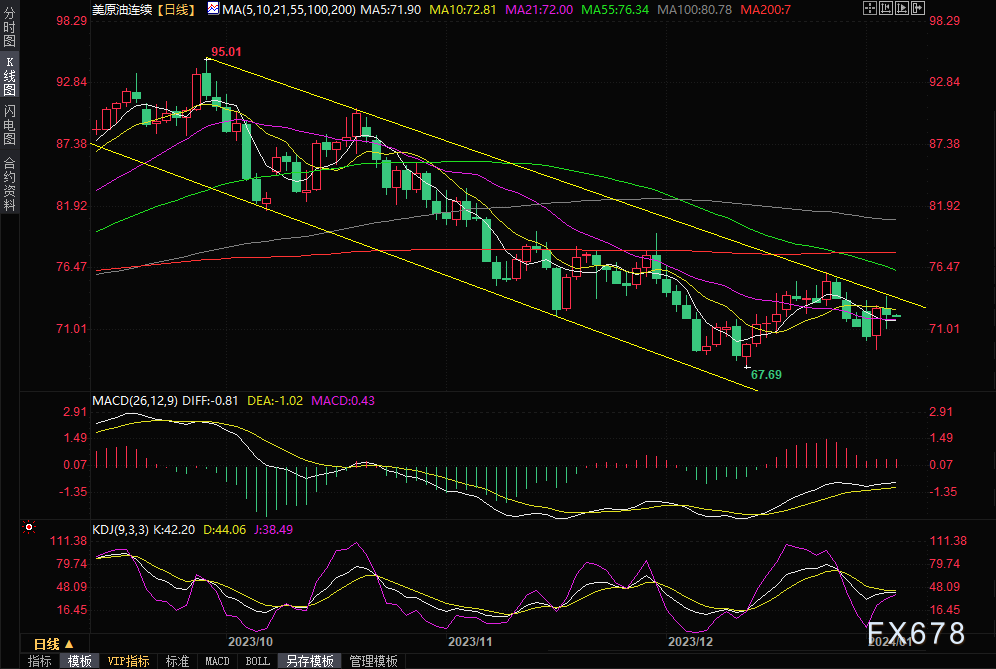Screen dimensions: 996x669
Task: Click the 95.01 high price marker
Action: (x=226, y=51)
